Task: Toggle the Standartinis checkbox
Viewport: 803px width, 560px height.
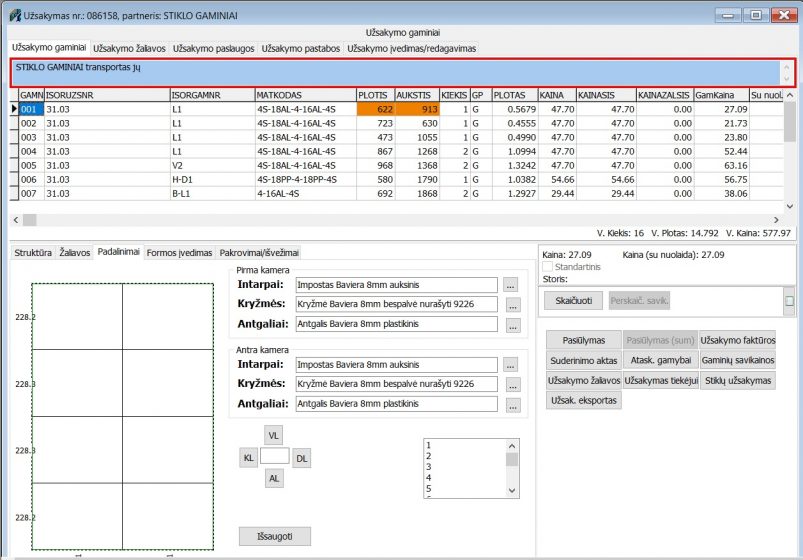Action: pos(545,267)
